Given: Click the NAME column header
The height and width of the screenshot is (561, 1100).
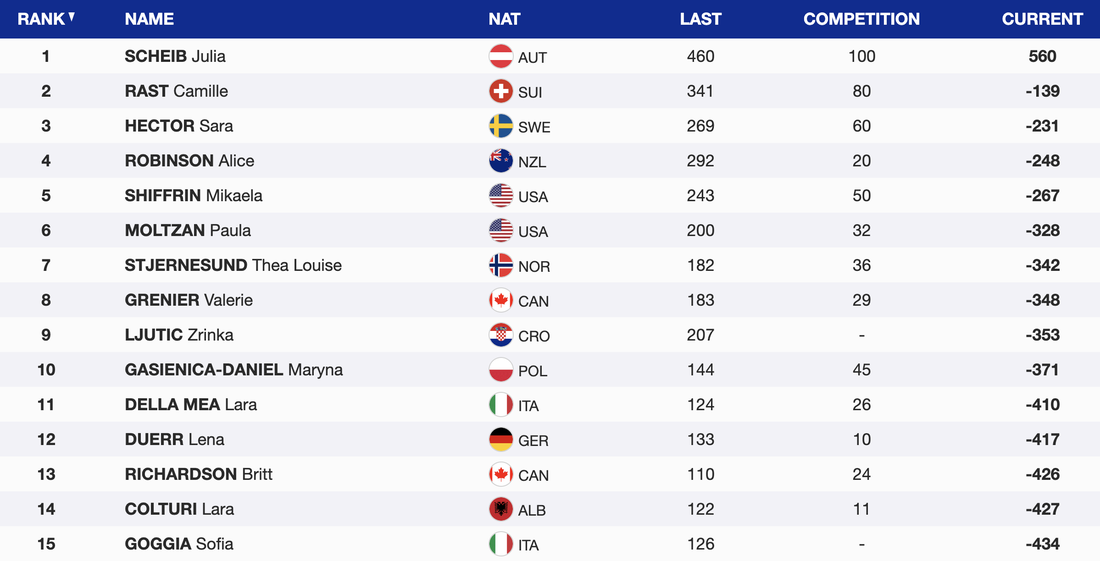Looking at the screenshot, I should pyautogui.click(x=149, y=19).
